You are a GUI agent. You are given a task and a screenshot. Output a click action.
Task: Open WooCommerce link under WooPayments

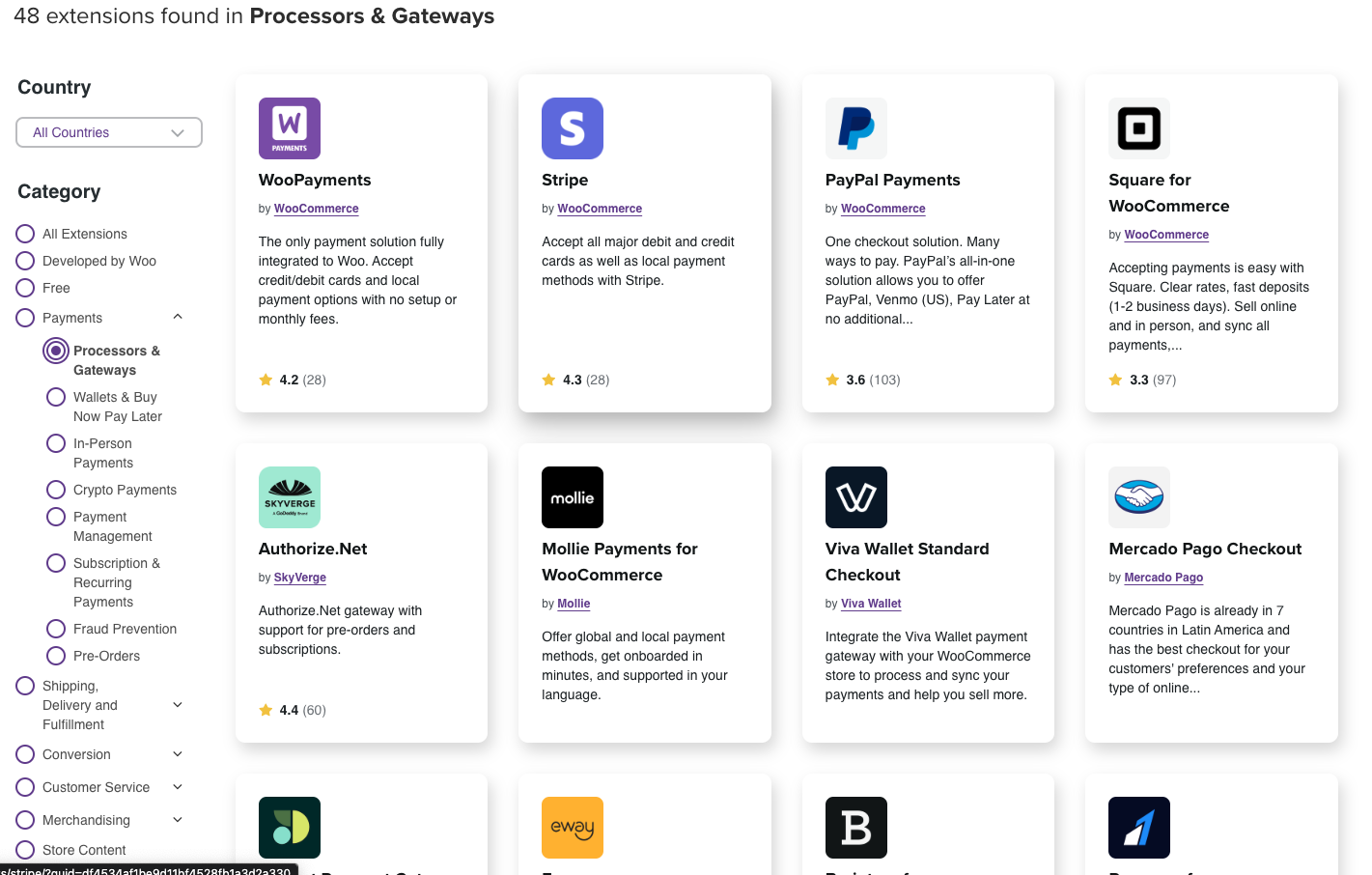[317, 209]
